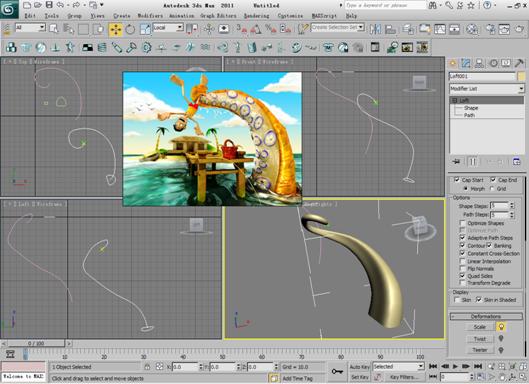The image size is (529, 384).
Task: Click the Align tool icon
Action: pos(390,29)
